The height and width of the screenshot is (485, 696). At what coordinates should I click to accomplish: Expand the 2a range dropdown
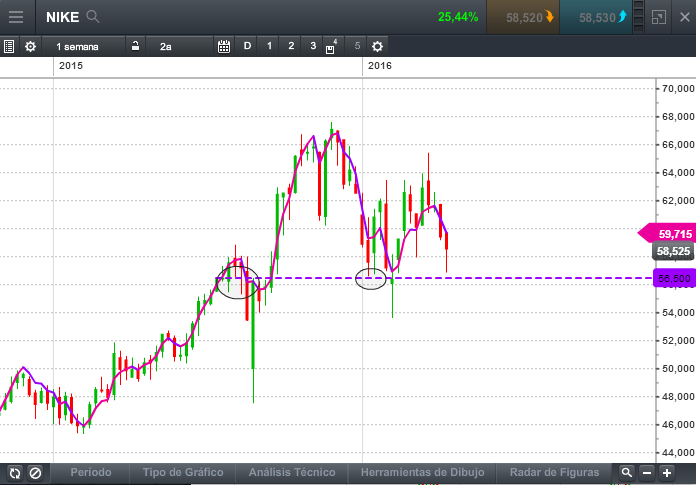(180, 46)
